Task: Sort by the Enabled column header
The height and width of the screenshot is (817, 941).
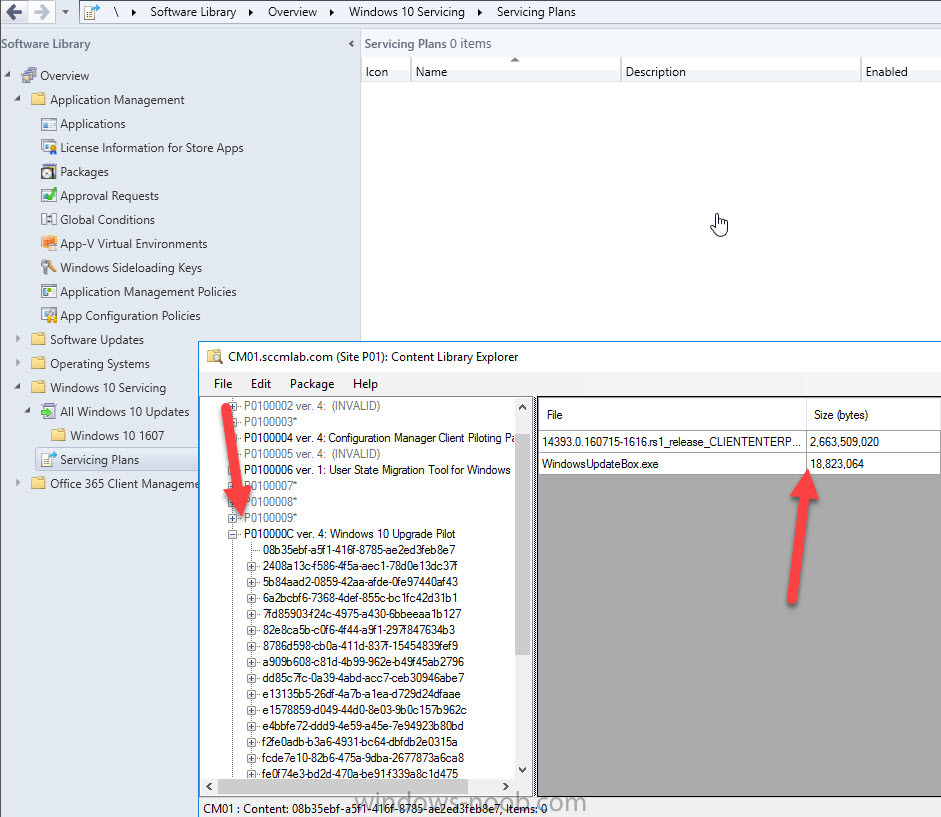Action: click(x=901, y=71)
